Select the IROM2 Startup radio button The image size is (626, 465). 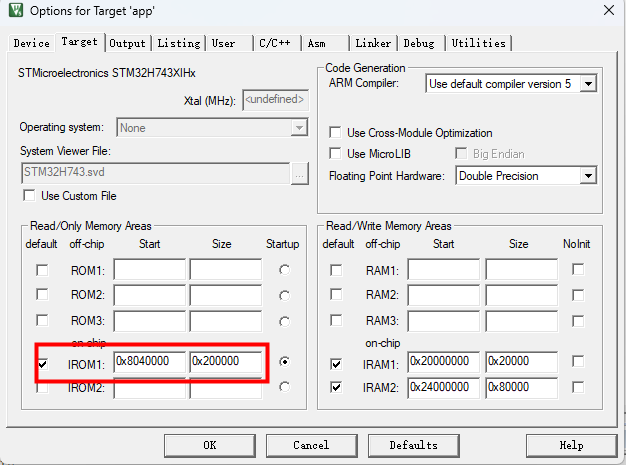point(284,387)
